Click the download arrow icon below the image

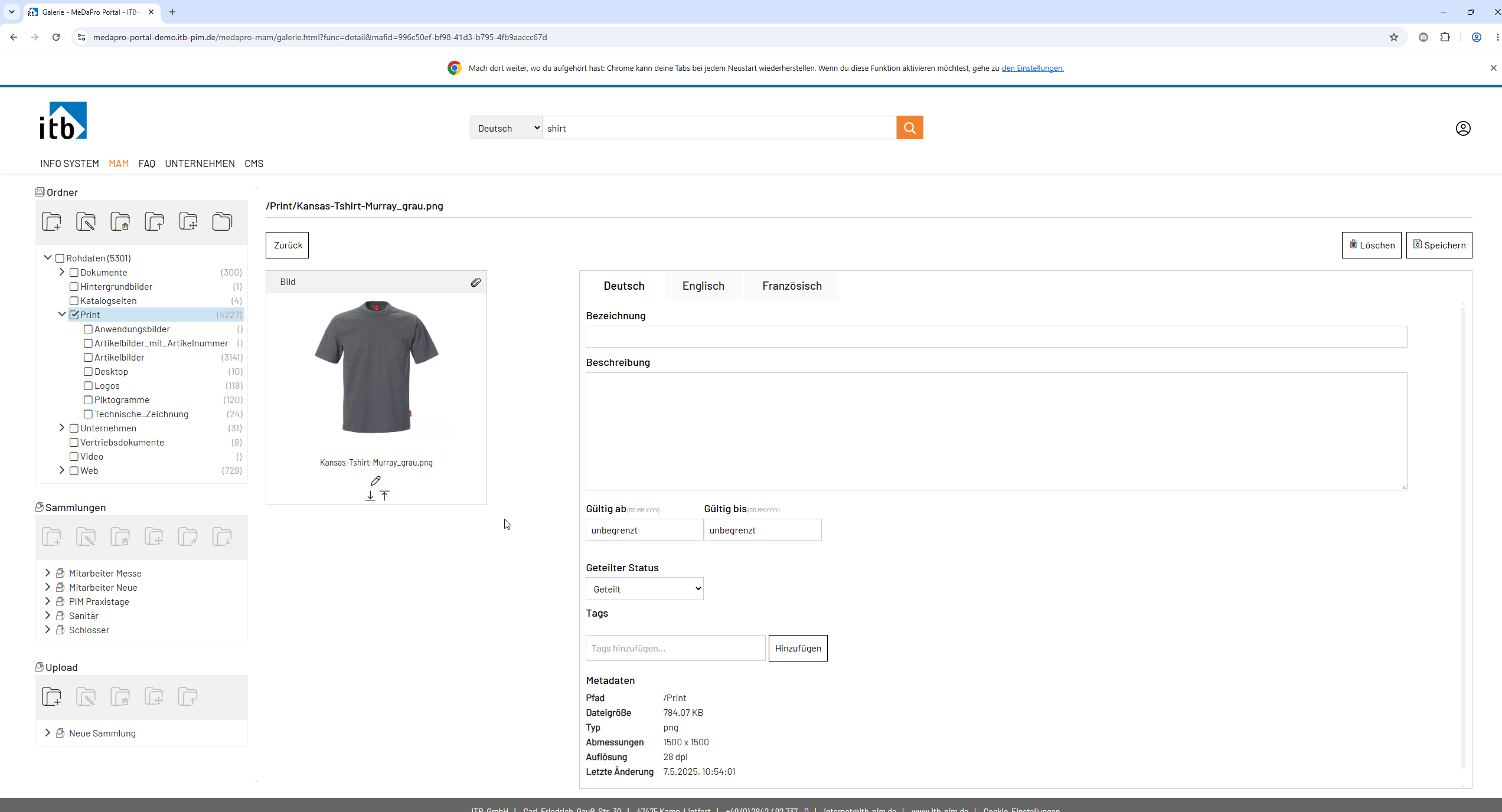coord(370,496)
